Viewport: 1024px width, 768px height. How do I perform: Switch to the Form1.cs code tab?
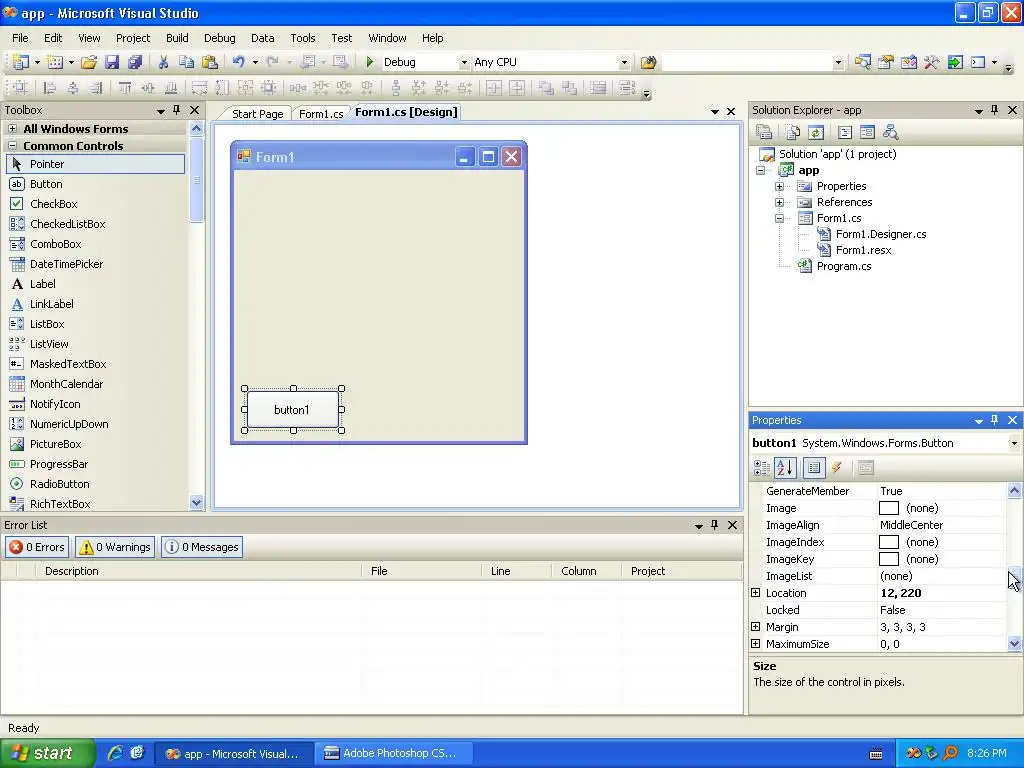pyautogui.click(x=321, y=114)
